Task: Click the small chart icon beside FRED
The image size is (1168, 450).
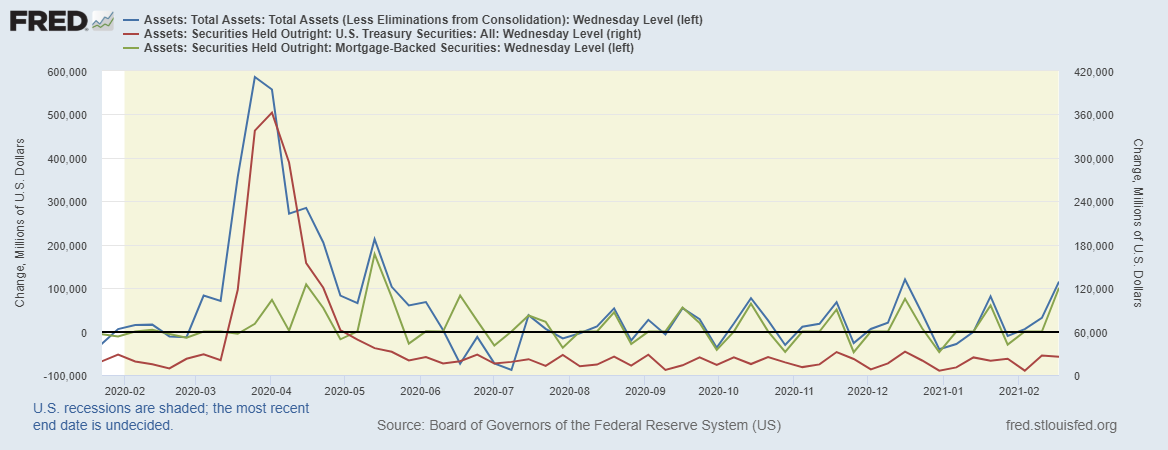Action: pos(102,20)
